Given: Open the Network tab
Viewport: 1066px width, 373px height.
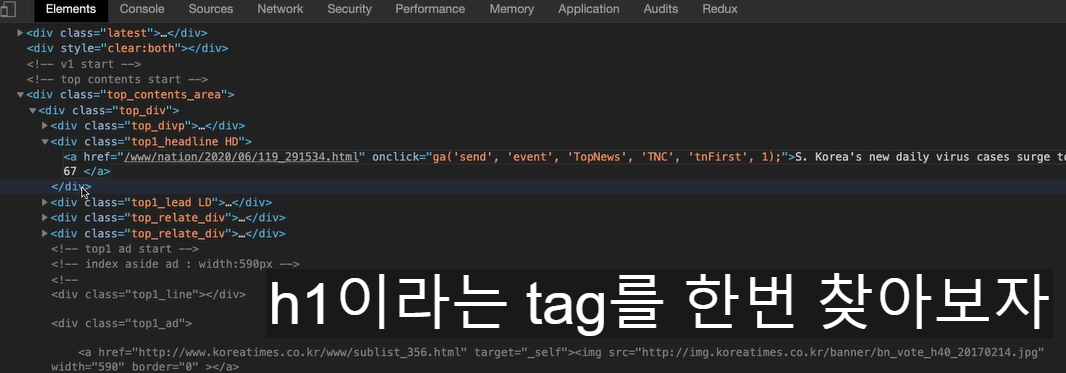Looking at the screenshot, I should pos(280,10).
